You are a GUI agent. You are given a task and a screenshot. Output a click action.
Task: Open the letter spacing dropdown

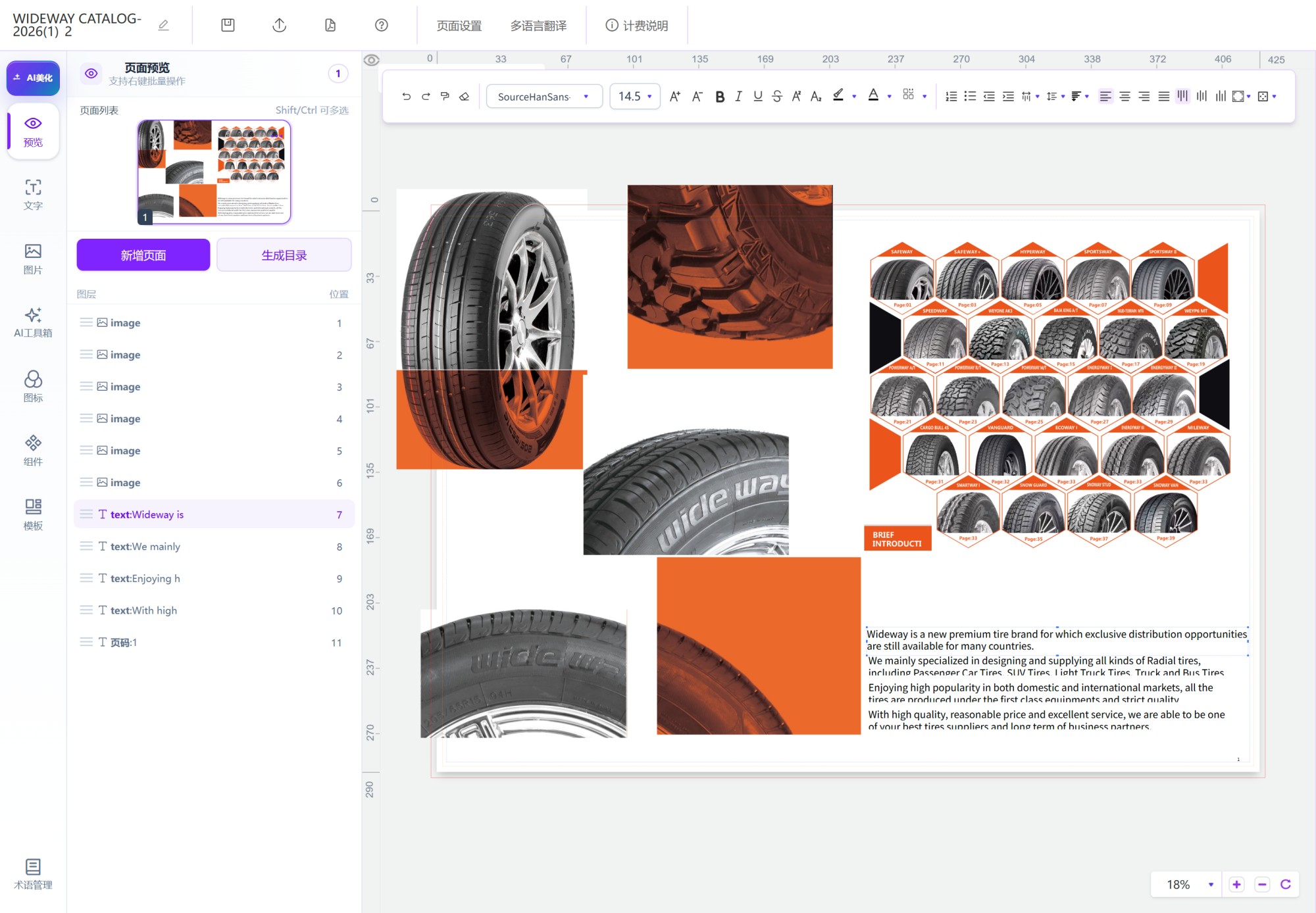[1030, 97]
